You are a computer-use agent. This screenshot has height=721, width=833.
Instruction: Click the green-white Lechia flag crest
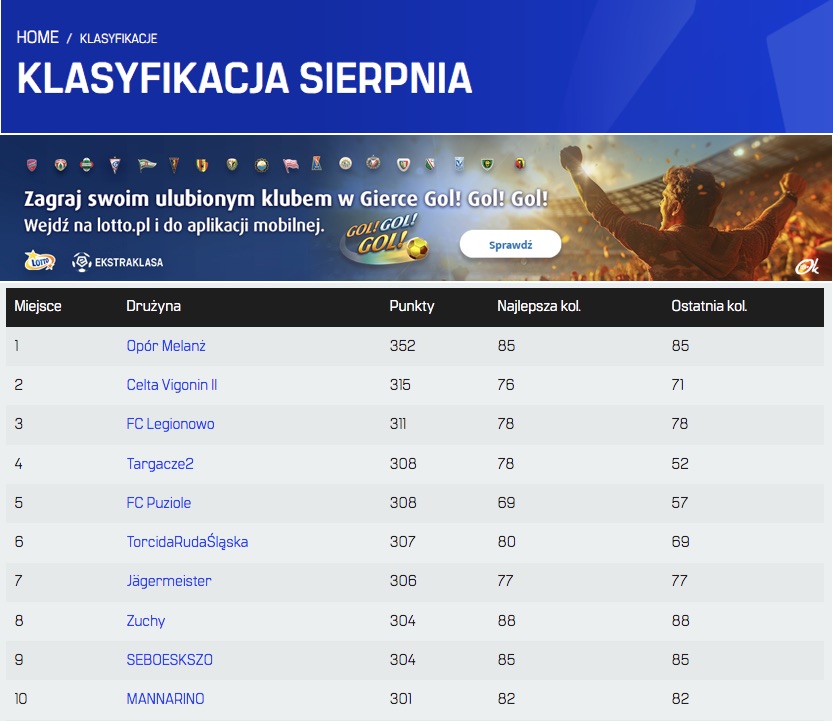tap(147, 165)
